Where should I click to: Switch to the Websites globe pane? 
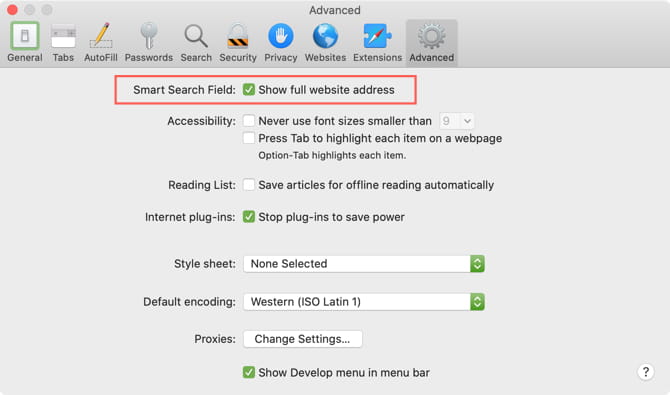(x=325, y=43)
